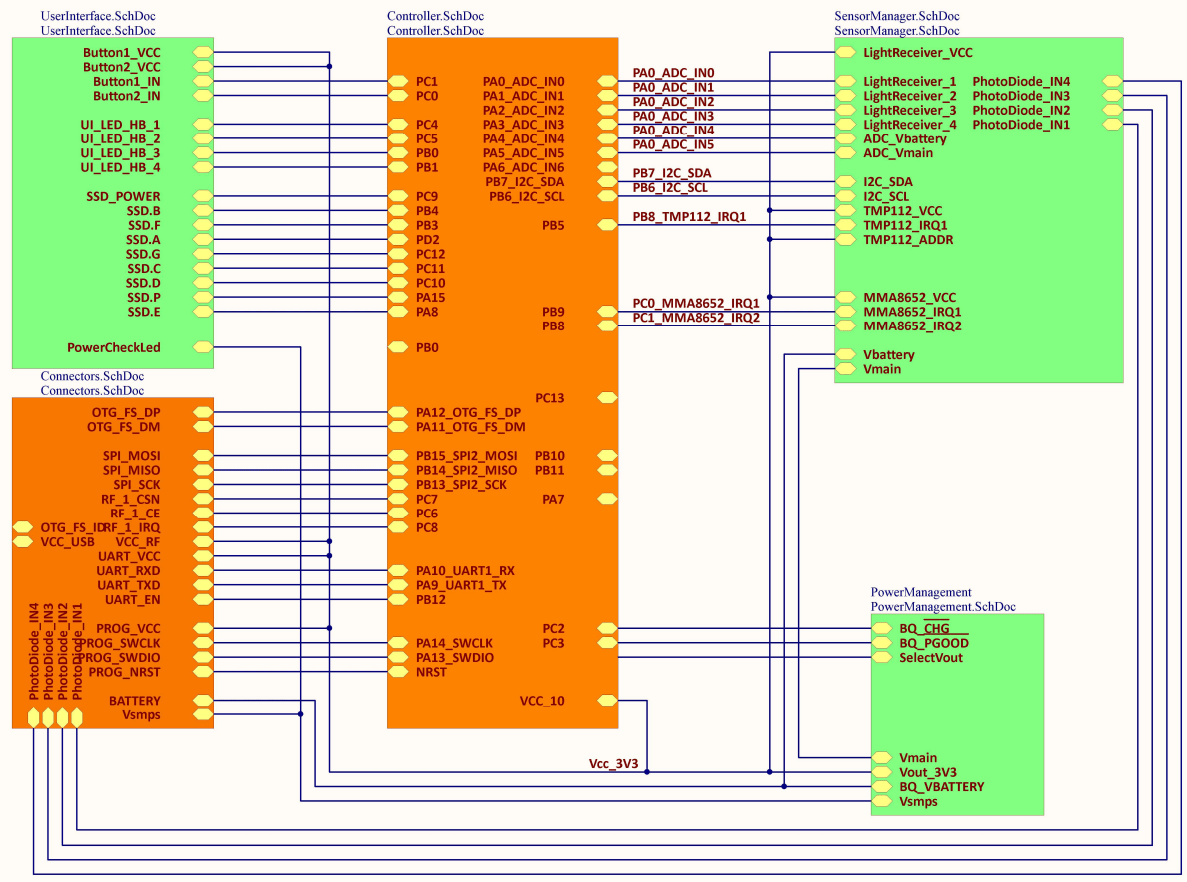Click the BATTERY port symbol in Connectors

pos(203,700)
